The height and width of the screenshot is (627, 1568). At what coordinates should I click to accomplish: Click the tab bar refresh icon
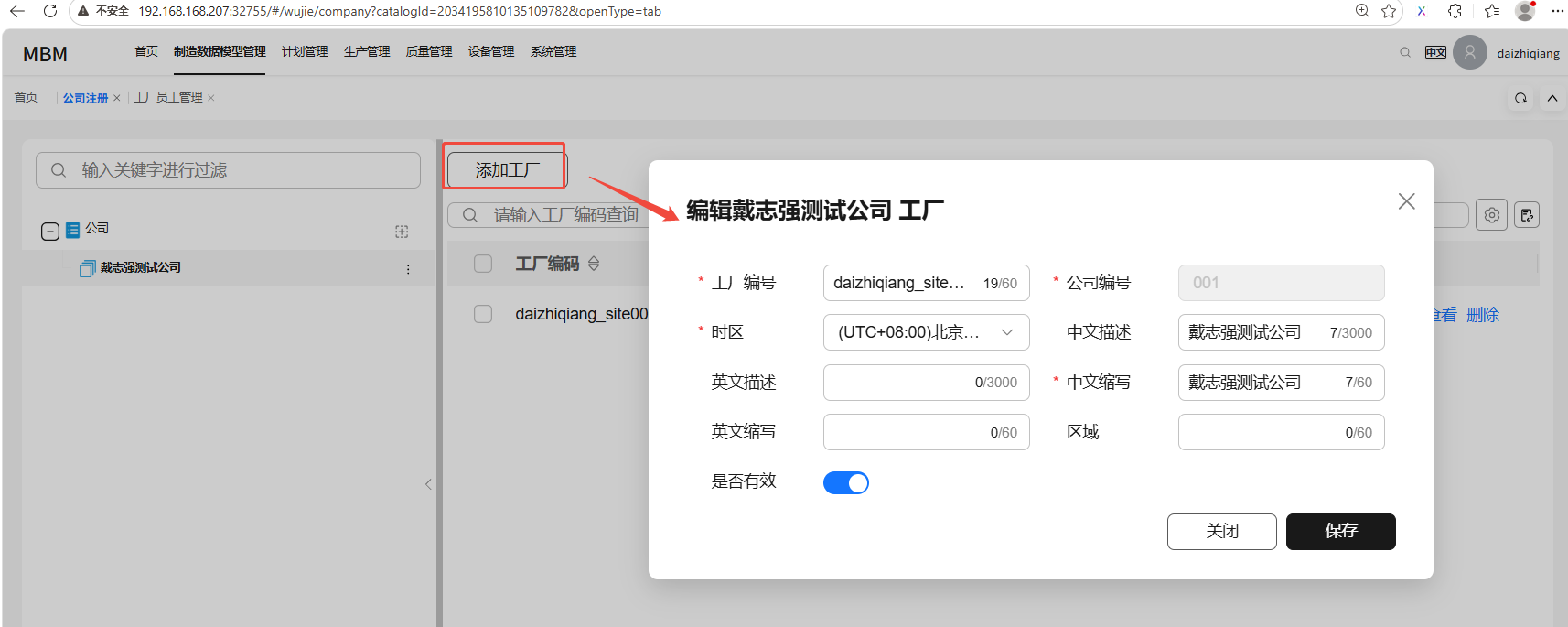[1520, 98]
